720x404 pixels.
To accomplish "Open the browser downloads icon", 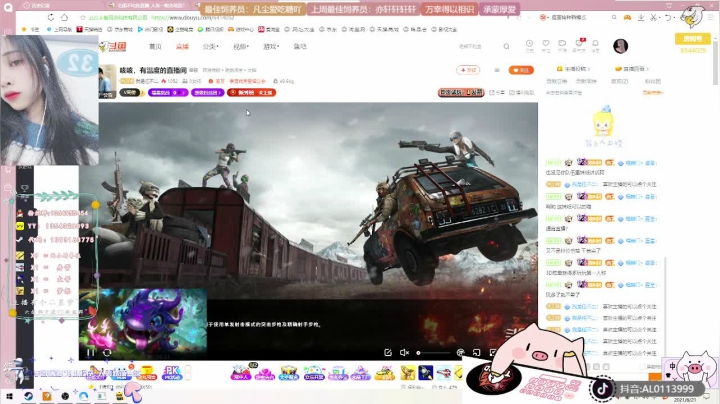I will pos(641,17).
